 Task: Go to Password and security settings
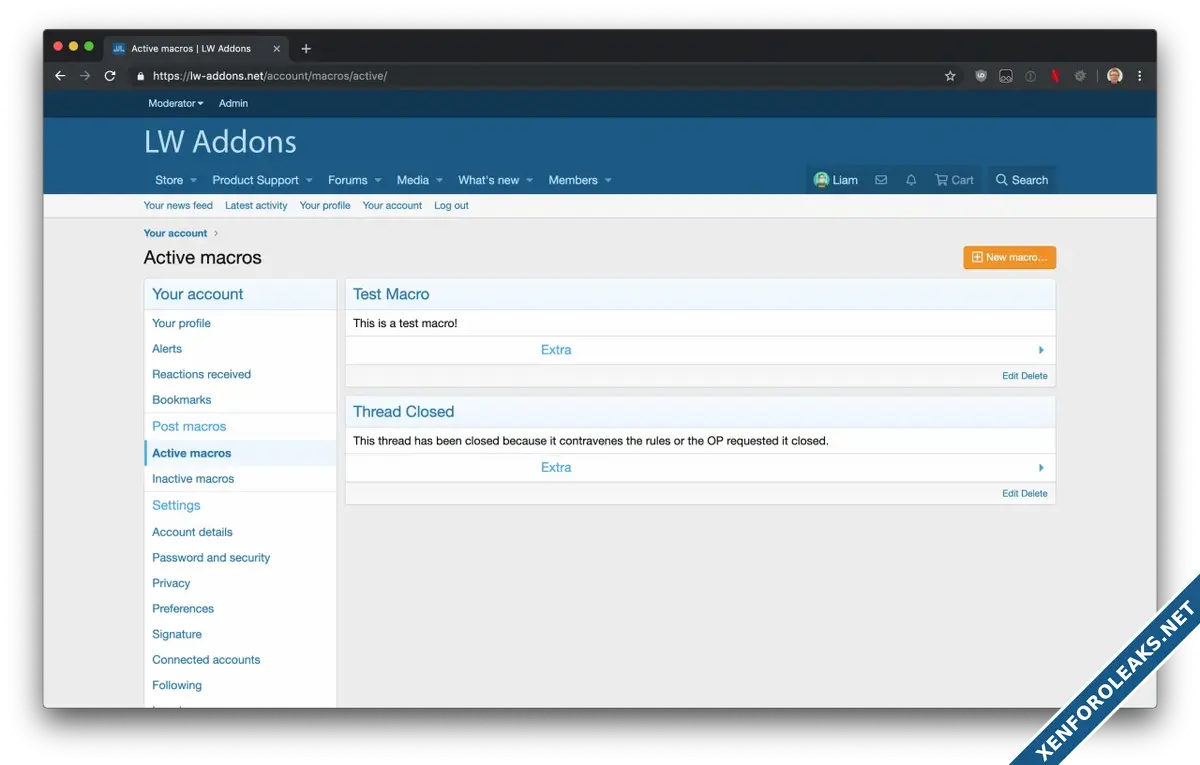(211, 558)
